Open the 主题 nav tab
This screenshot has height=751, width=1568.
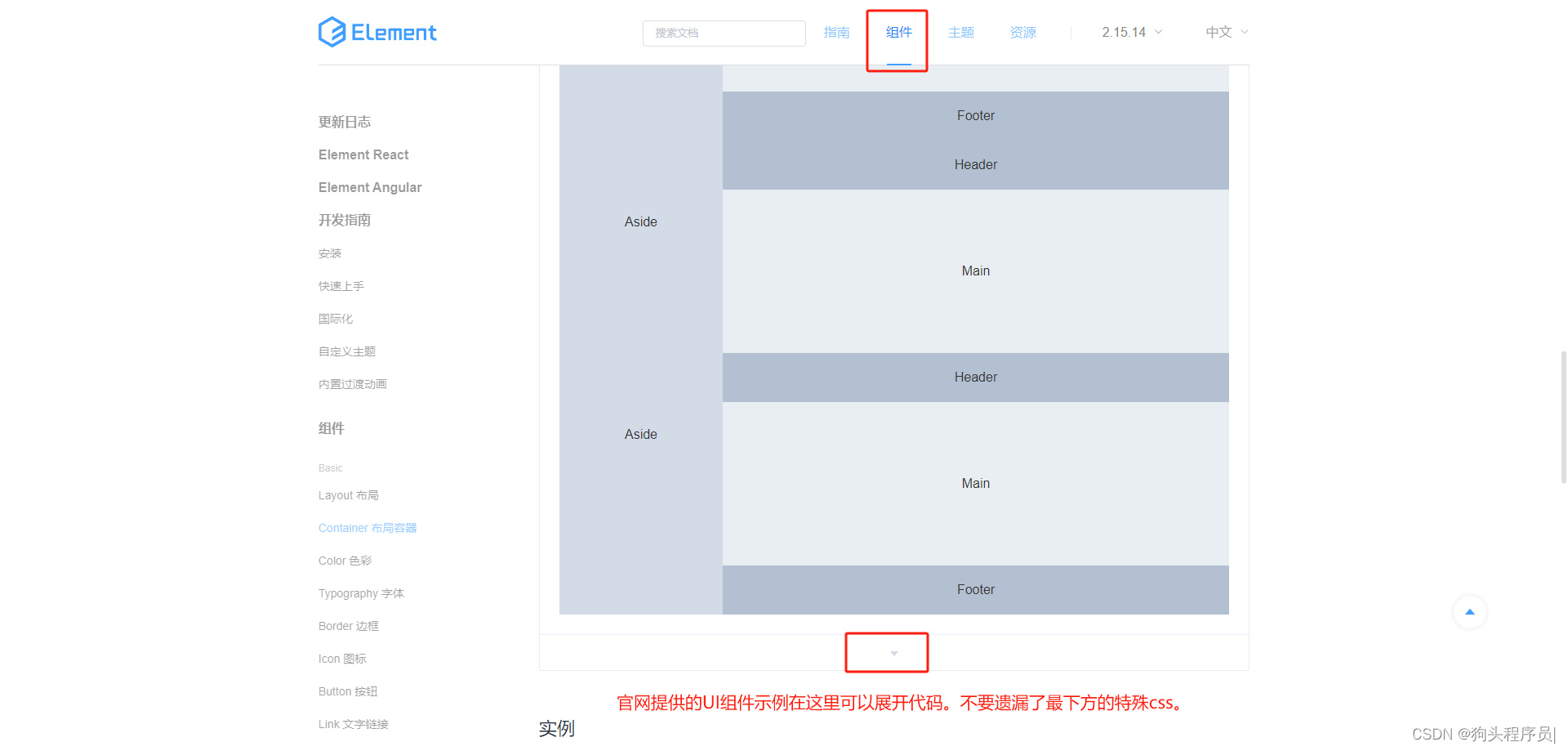961,33
